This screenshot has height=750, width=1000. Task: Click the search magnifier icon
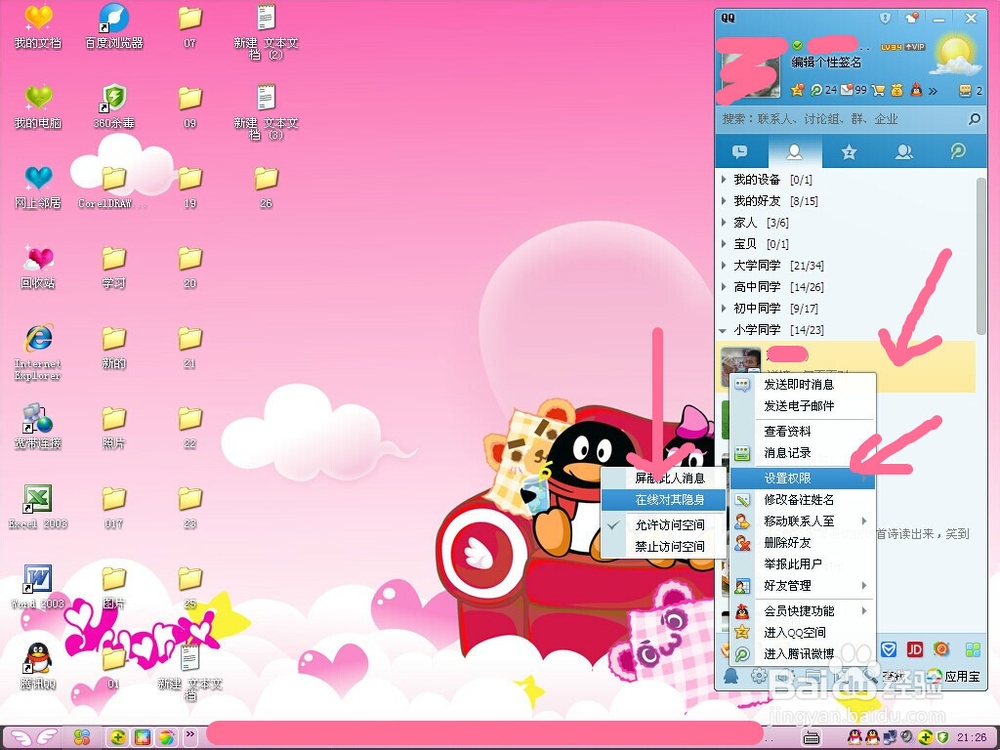pos(974,119)
